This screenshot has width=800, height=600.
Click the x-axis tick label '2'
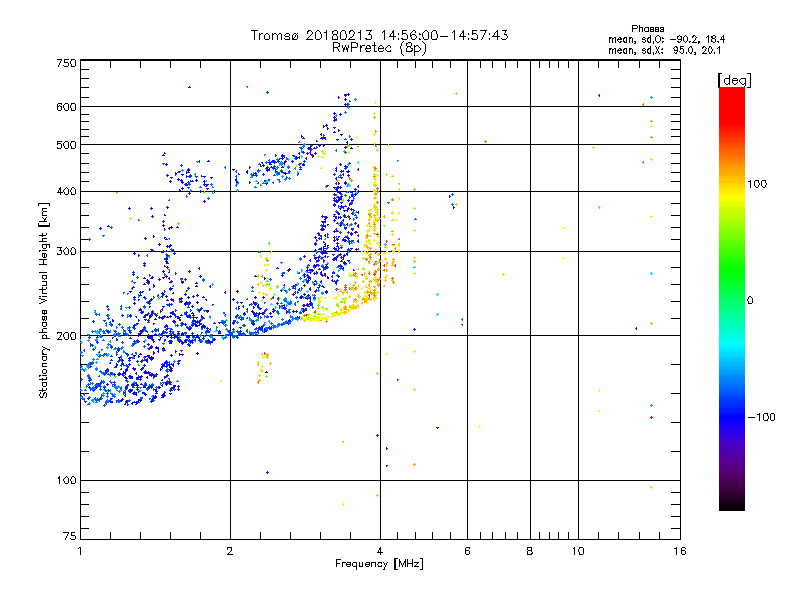click(230, 551)
